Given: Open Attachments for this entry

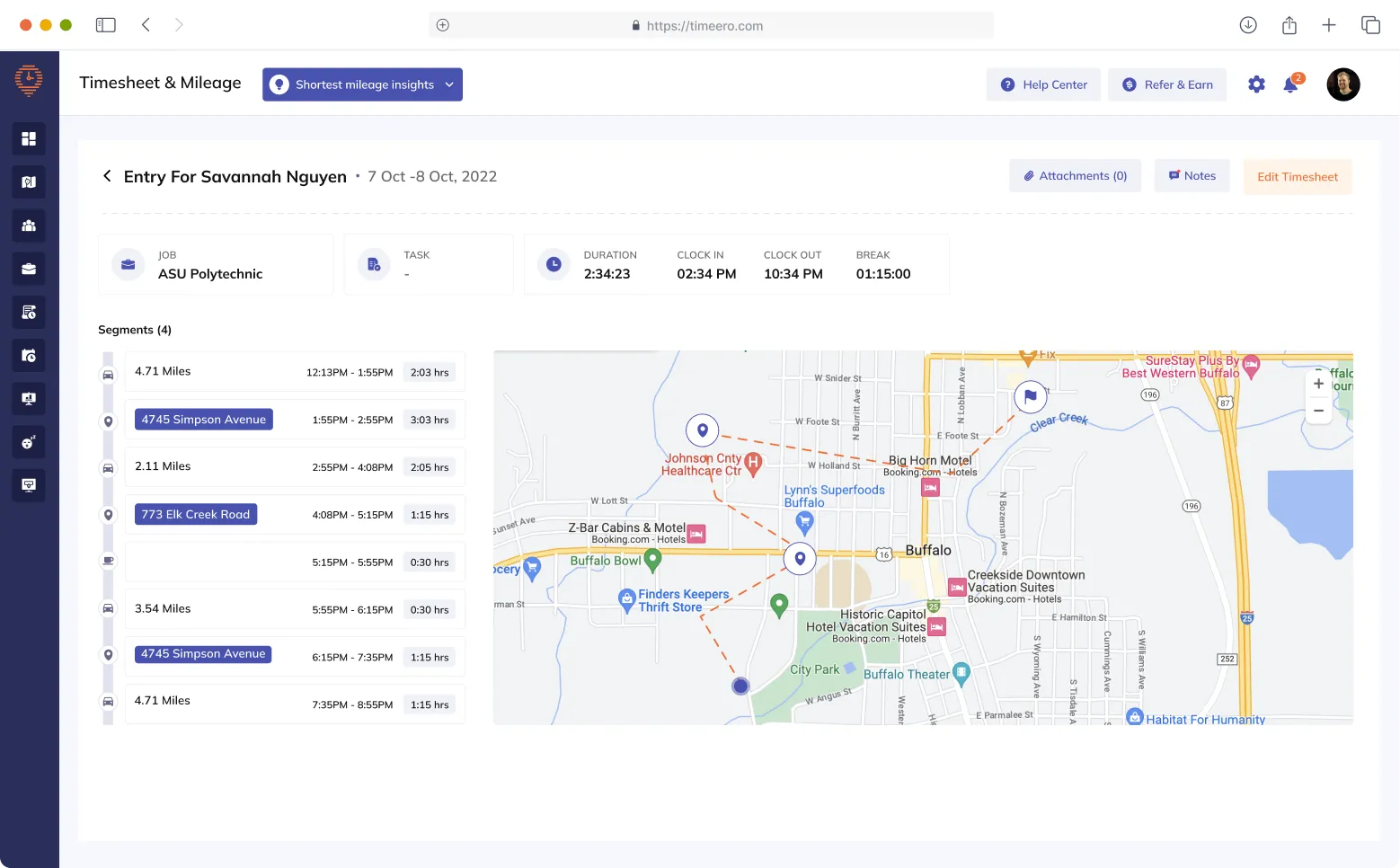Looking at the screenshot, I should [x=1075, y=175].
